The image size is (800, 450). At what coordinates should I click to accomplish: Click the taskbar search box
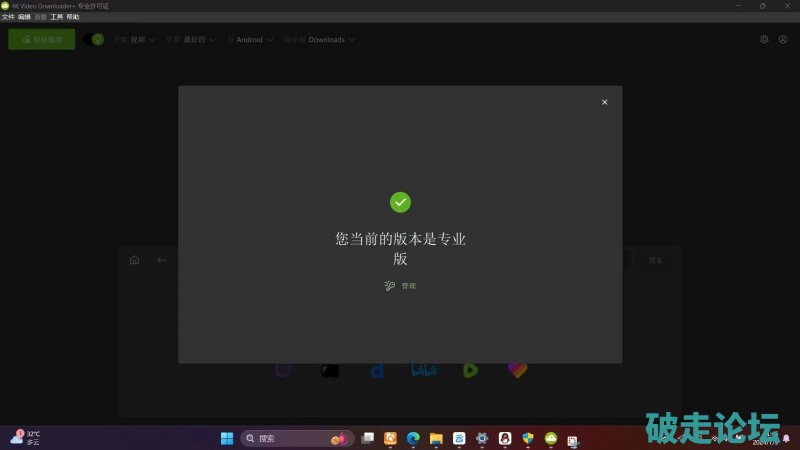click(x=290, y=438)
